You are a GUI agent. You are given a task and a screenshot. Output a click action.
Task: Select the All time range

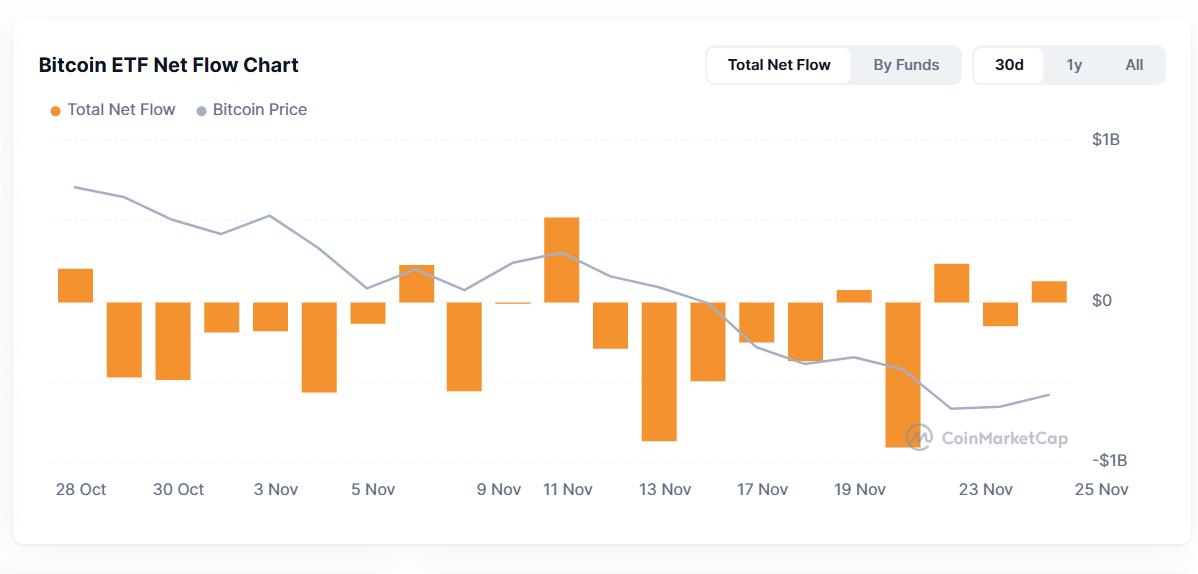coord(1134,65)
